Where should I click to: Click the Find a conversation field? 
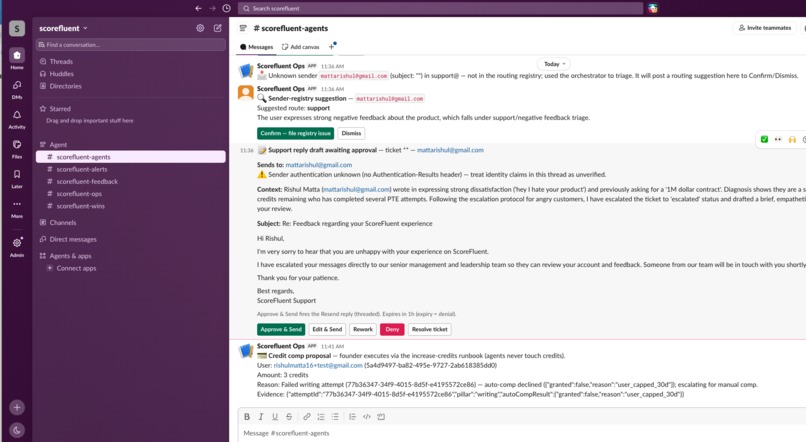[131, 45]
